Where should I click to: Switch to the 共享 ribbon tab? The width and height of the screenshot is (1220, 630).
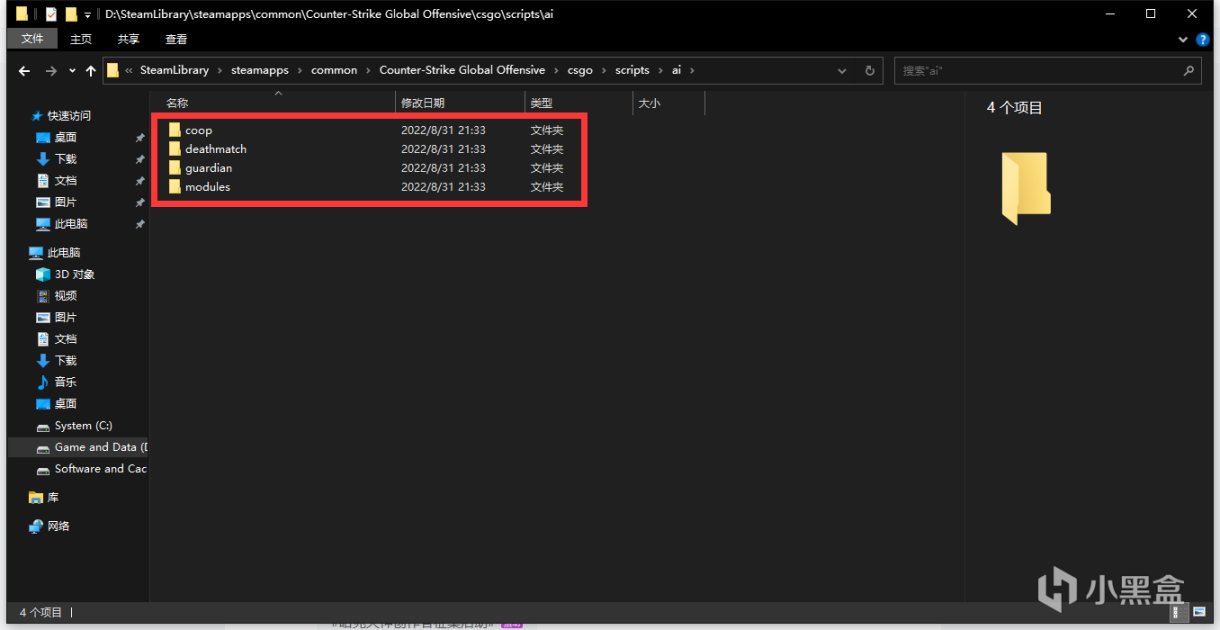click(129, 39)
